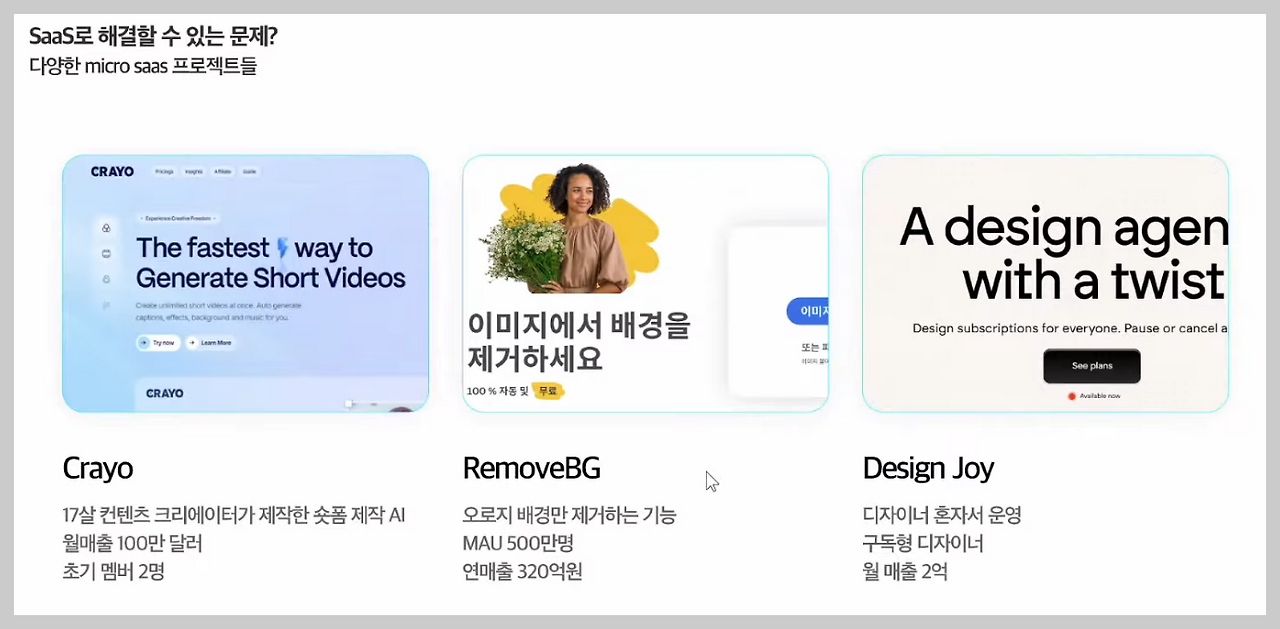Image resolution: width=1280 pixels, height=629 pixels.
Task: Click the '디자이너 혼자서 운영' line
Action: click(942, 516)
